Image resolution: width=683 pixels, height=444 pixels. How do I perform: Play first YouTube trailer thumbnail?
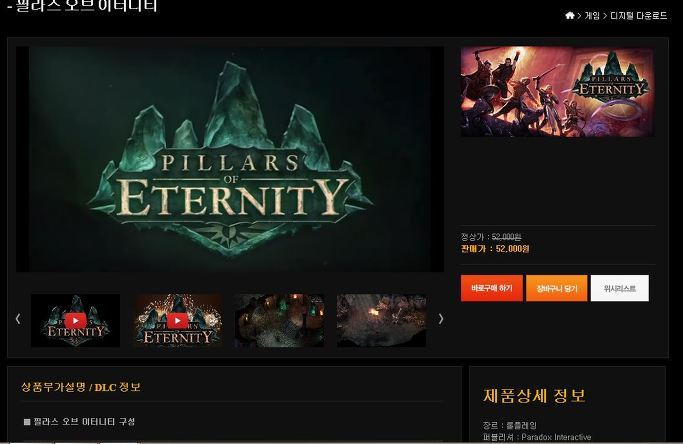point(75,320)
